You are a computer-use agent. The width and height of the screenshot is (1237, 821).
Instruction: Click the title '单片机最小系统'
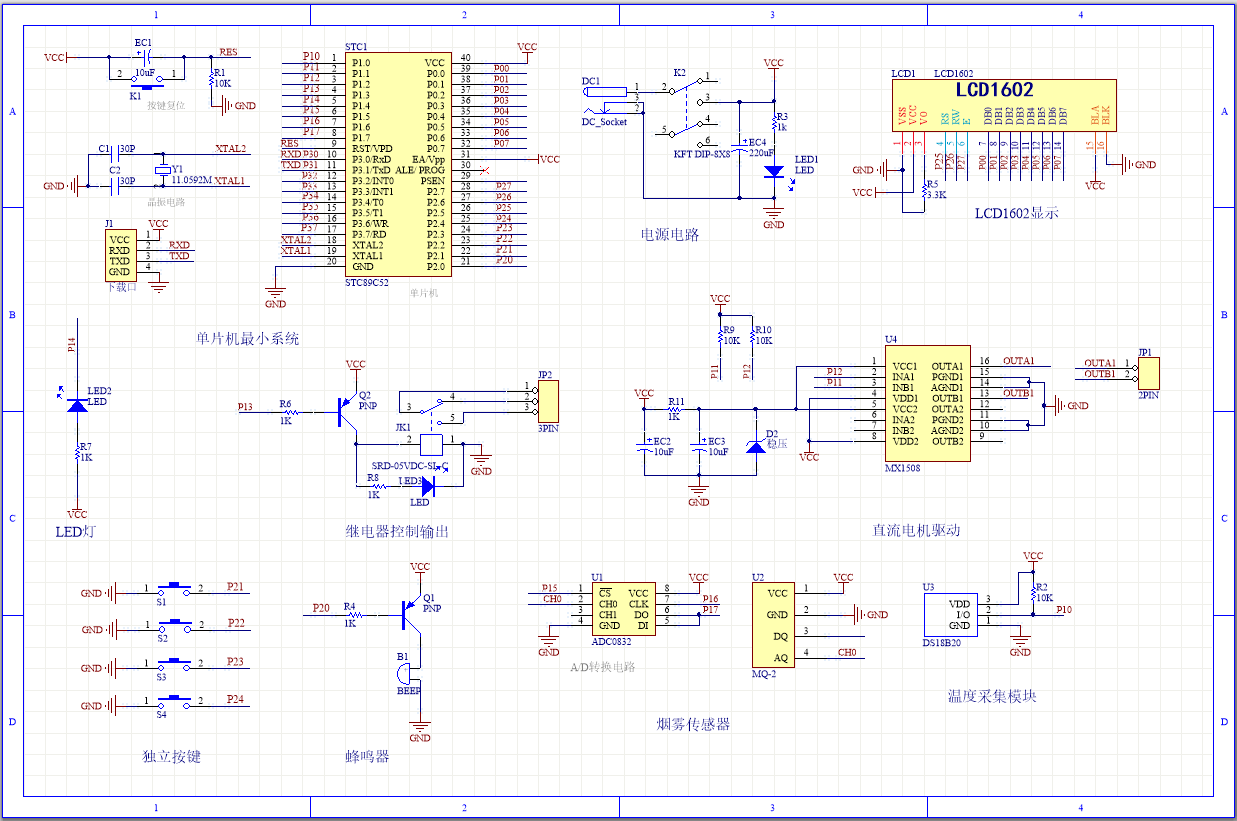click(x=247, y=339)
